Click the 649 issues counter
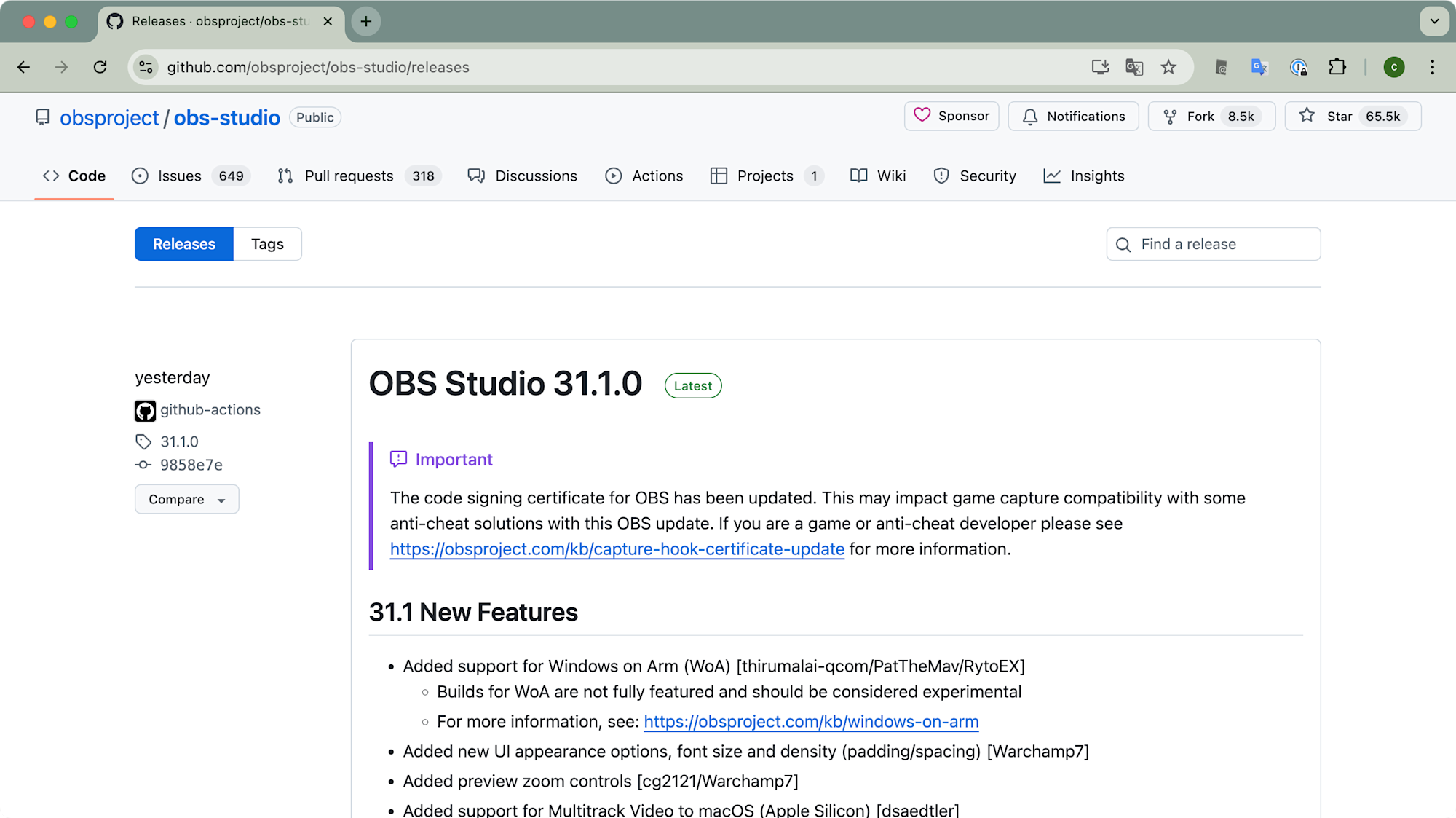Screen dimensions: 1456x818 (232, 176)
